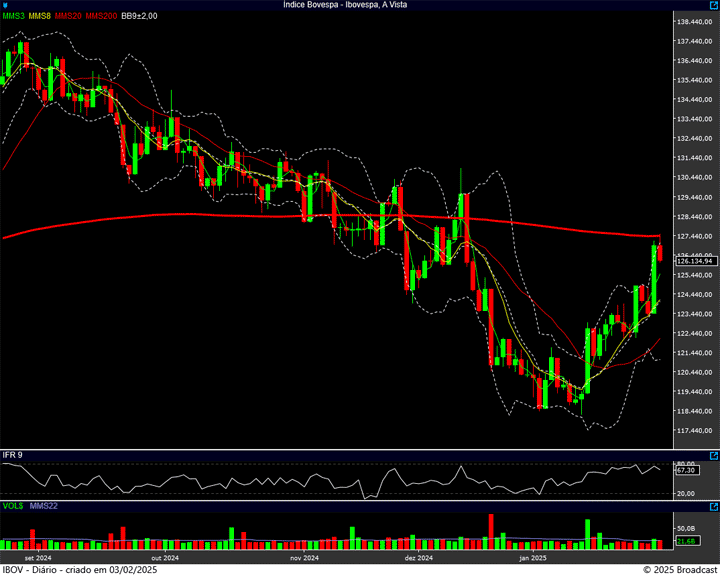
Task: Click the nov 2024 date label
Action: point(304,558)
